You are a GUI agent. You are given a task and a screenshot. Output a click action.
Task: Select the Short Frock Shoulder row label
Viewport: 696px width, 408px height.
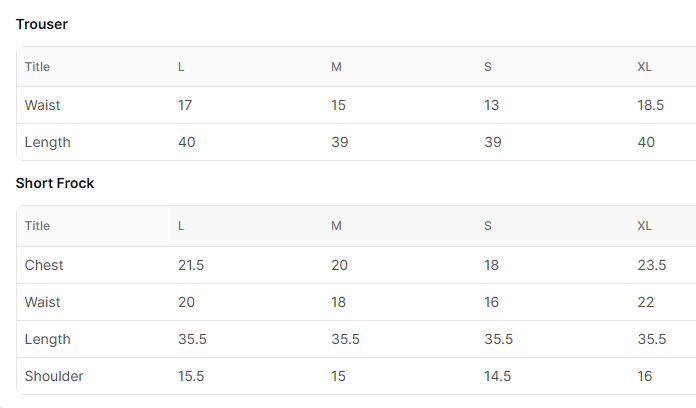[x=54, y=376]
